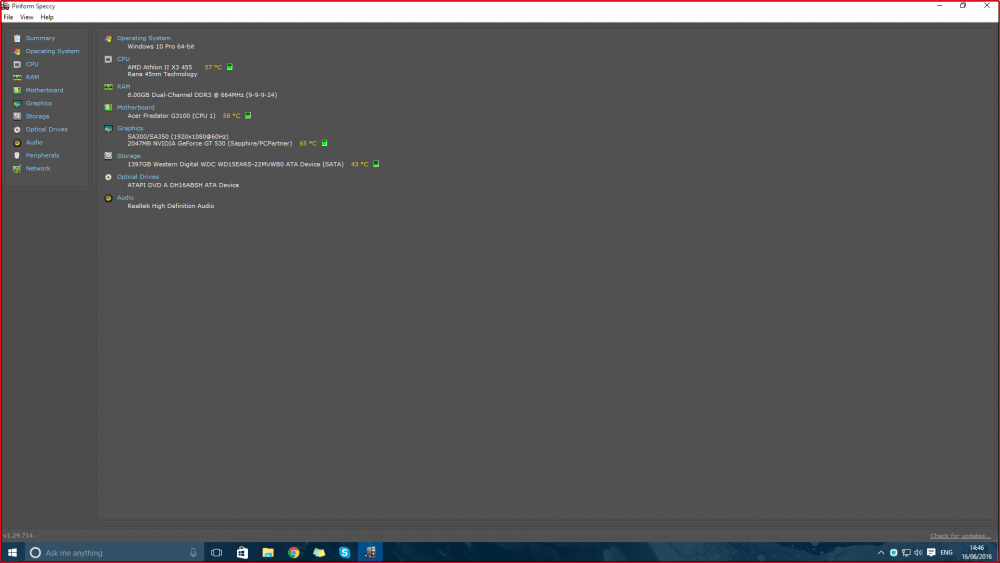Open the Graphics heading link in summary
1000x563 pixels.
[130, 128]
